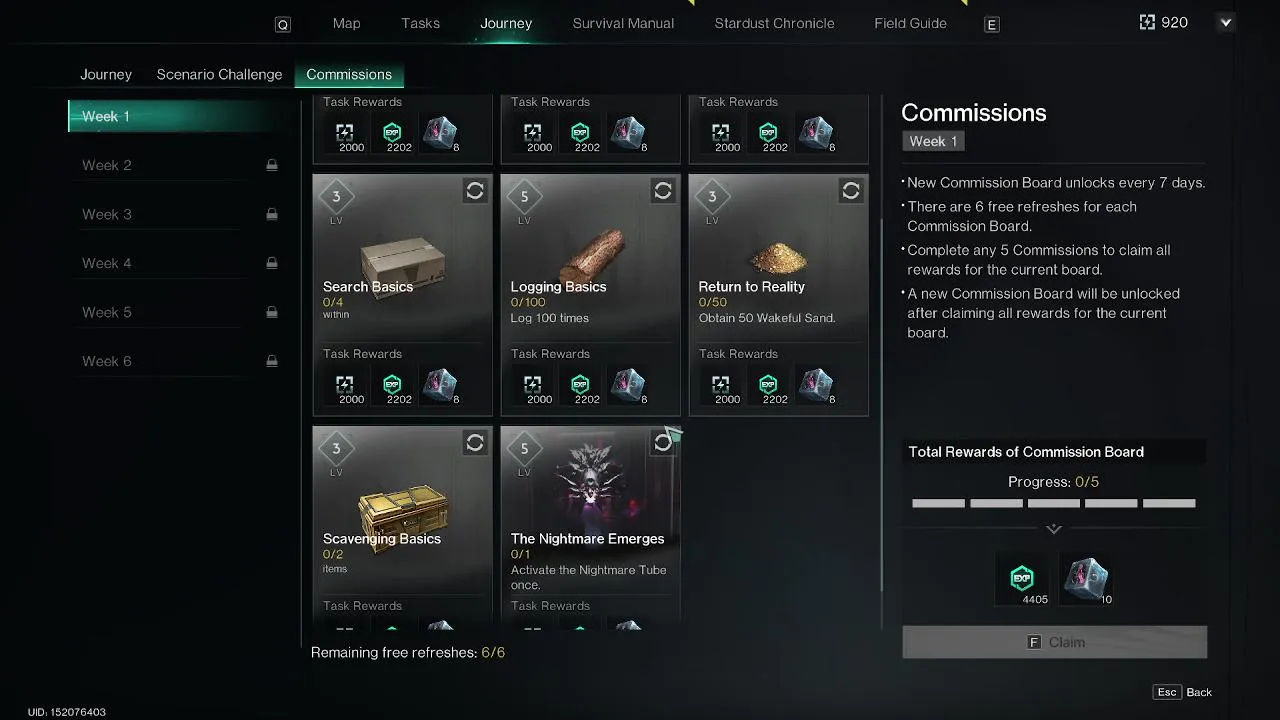
Task: Refresh The Nightmare Emerges commission
Action: [663, 443]
